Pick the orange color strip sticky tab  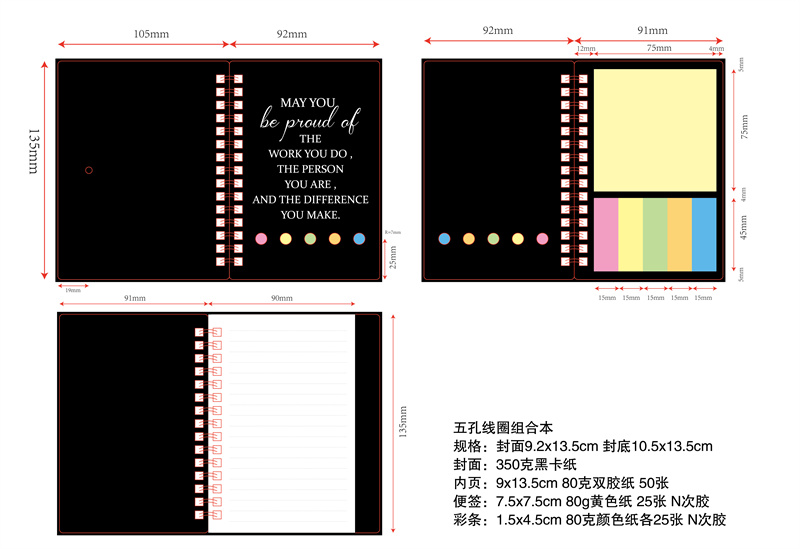coord(680,234)
